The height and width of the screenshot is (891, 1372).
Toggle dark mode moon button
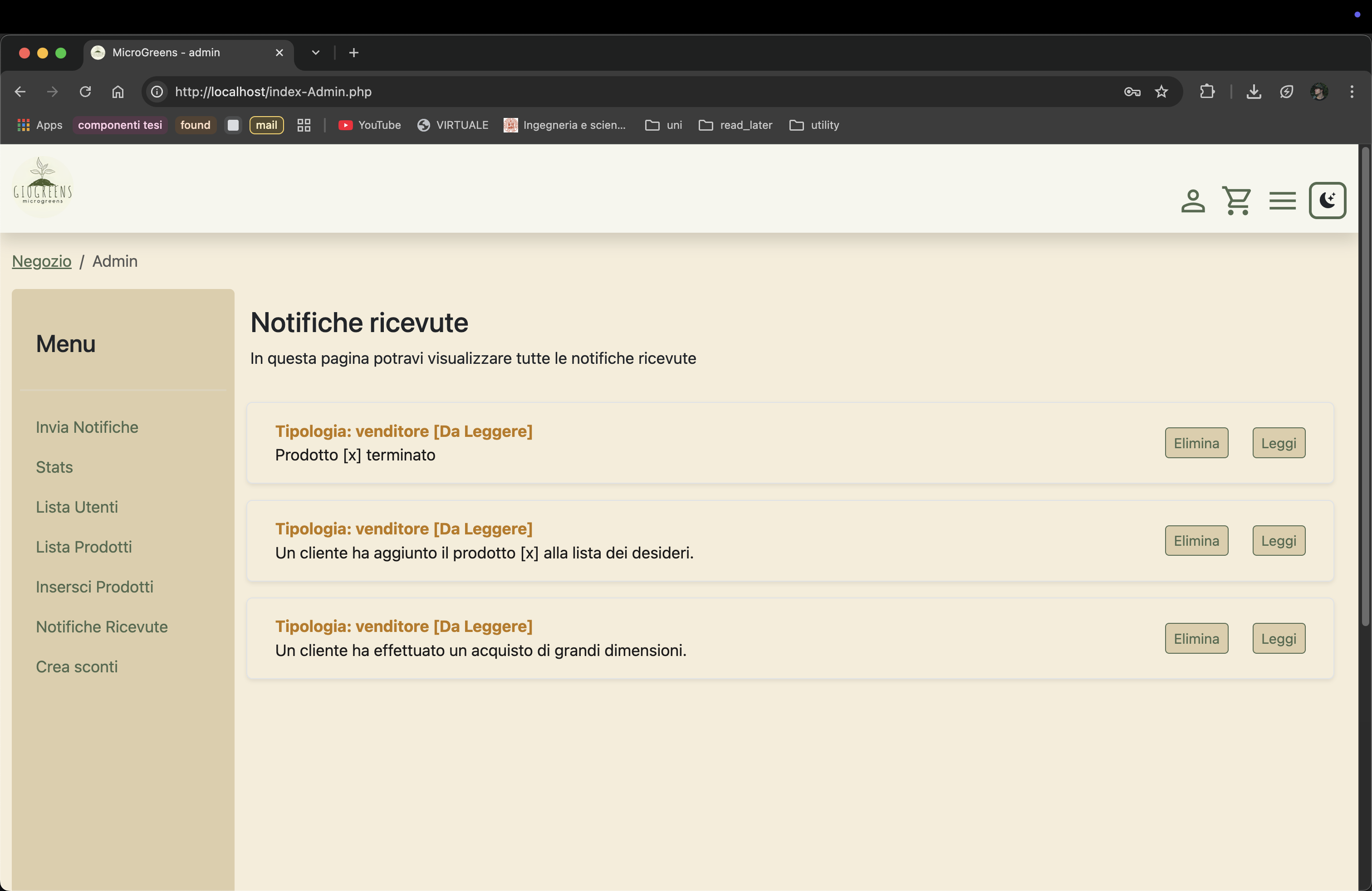coord(1327,201)
